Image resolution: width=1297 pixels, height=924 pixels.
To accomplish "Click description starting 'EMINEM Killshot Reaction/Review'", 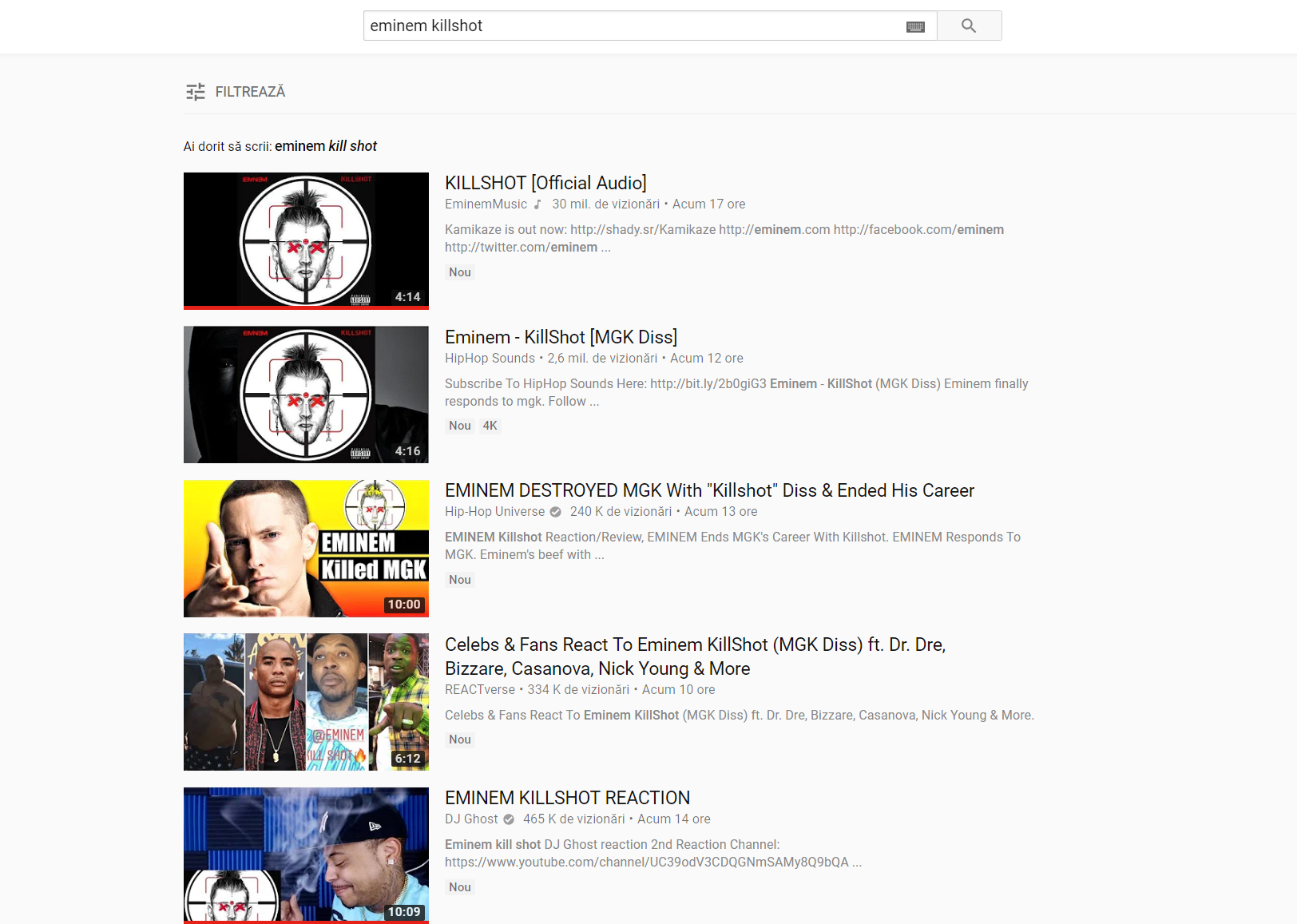I will pyautogui.click(x=732, y=546).
